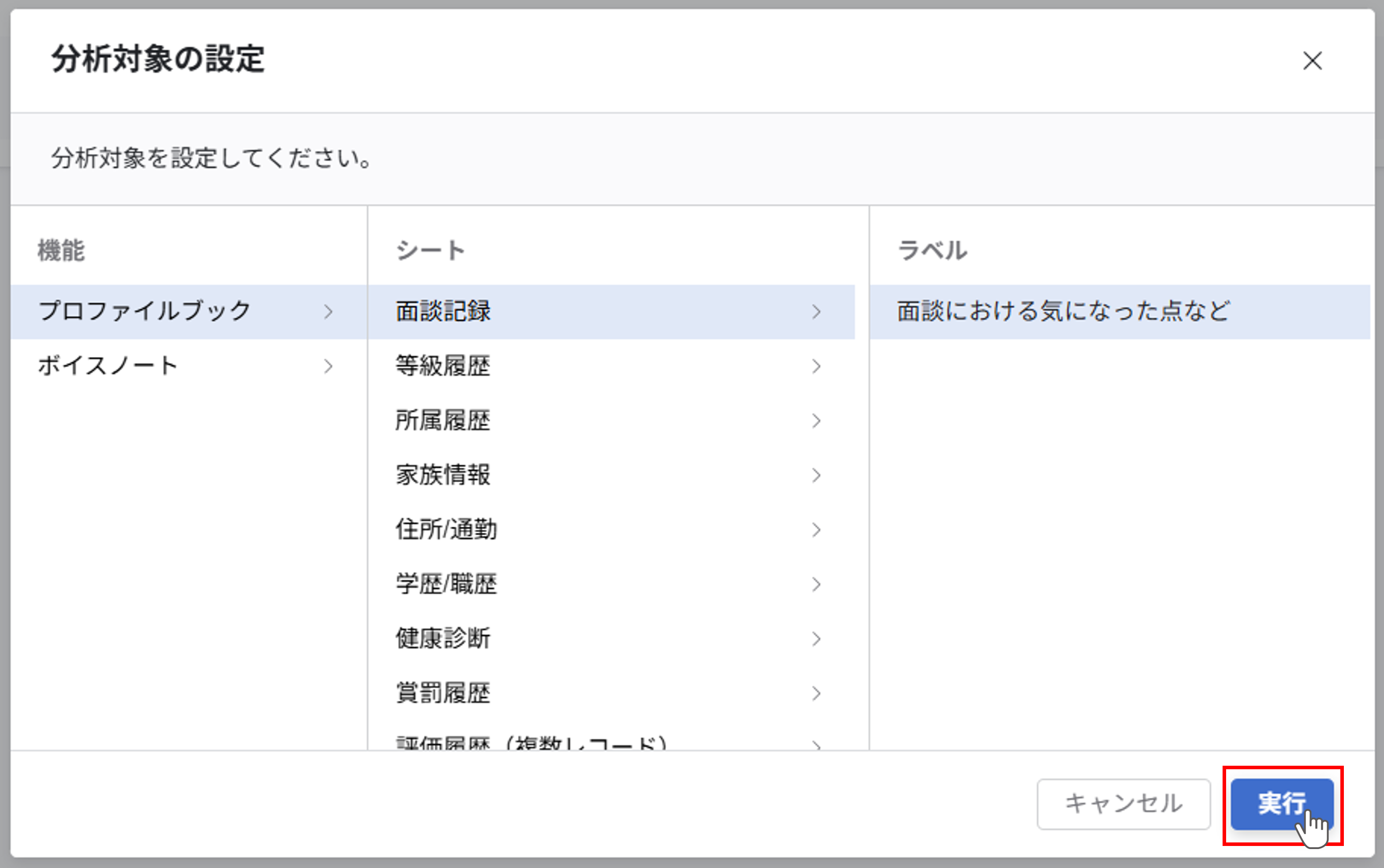Select the プロファイルブック feature
Screen dimensions: 1384x868
pos(144,312)
